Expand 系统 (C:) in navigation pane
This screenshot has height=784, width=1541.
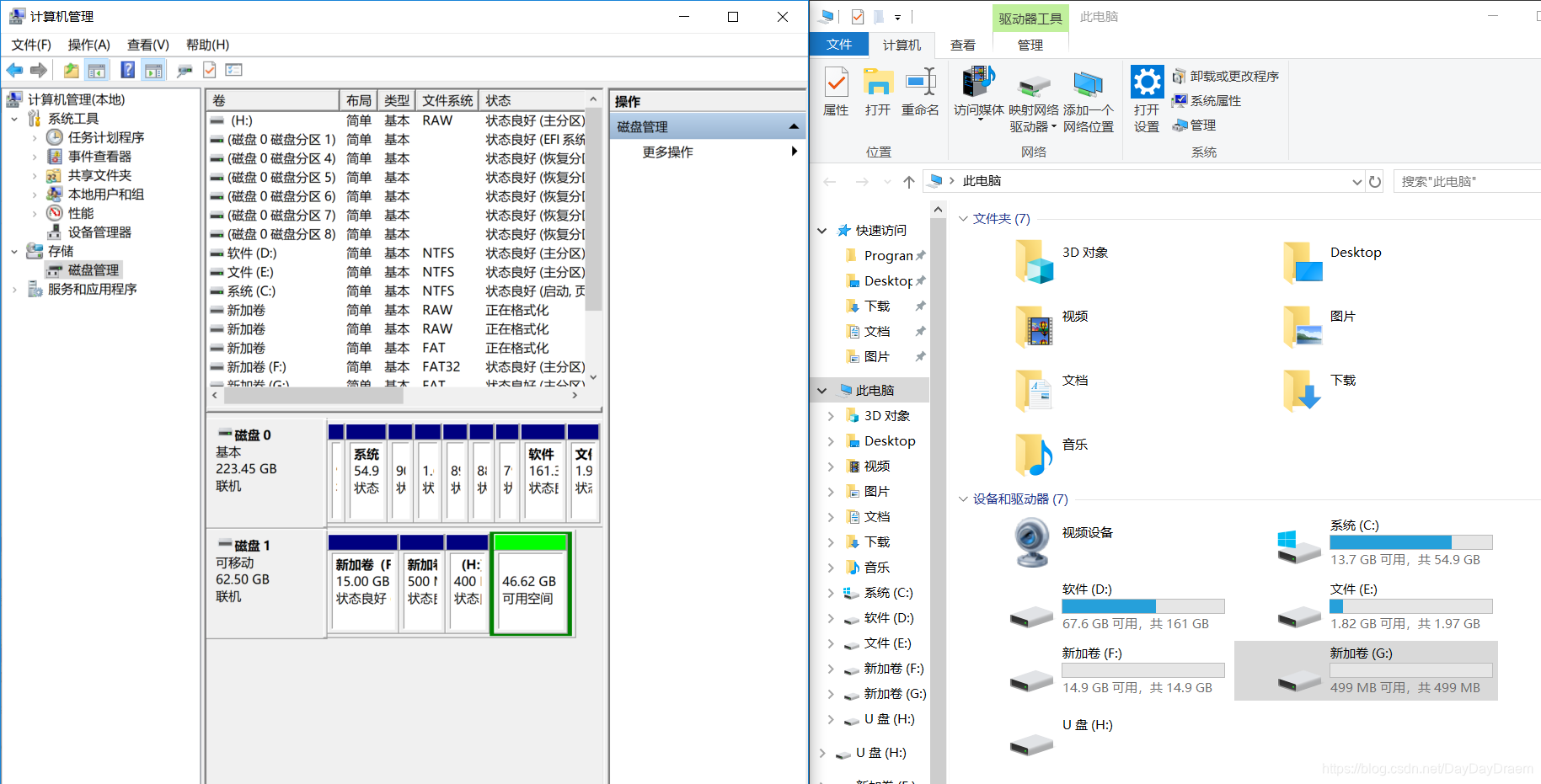tap(831, 593)
